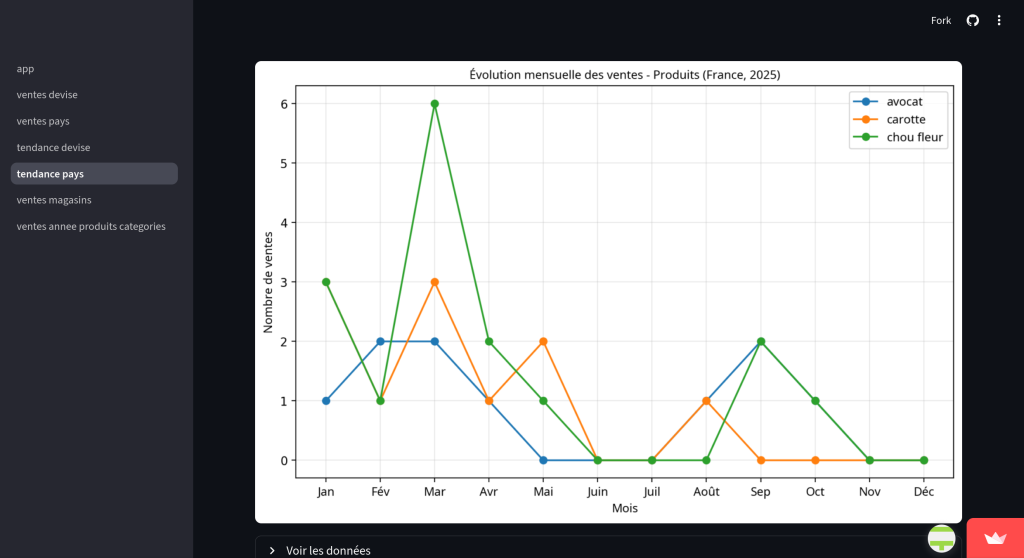Click the red Streamlit crown badge
This screenshot has height=558, width=1024.
coord(995,538)
